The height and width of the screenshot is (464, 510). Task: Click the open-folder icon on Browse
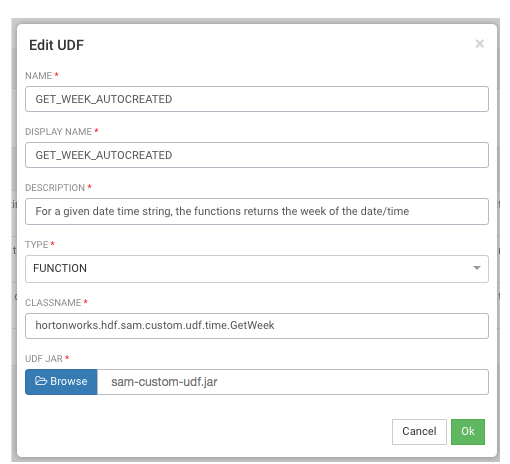[41, 381]
